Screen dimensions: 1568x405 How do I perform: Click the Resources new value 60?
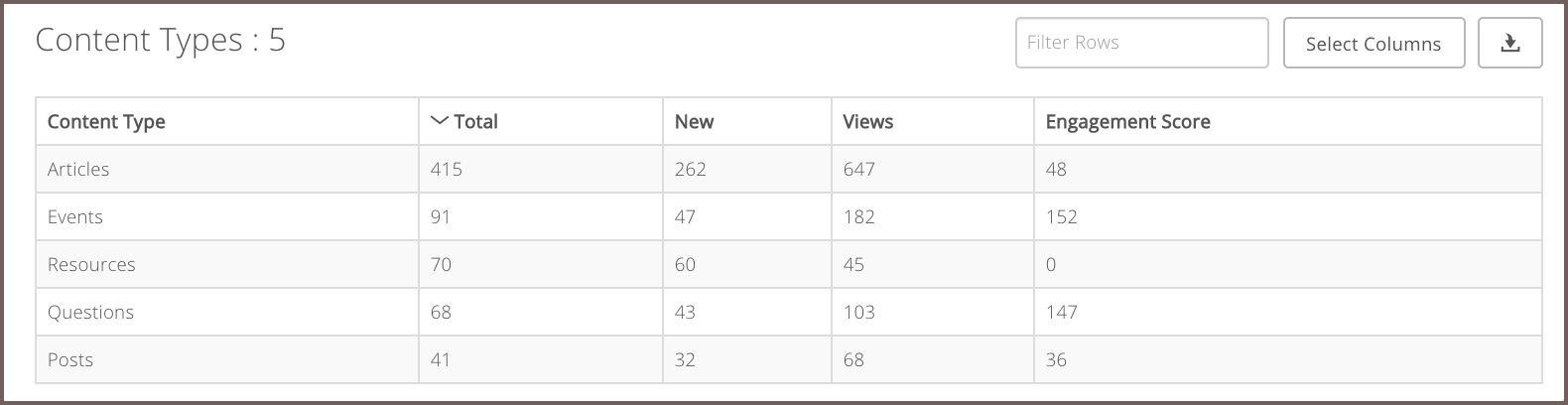685,264
